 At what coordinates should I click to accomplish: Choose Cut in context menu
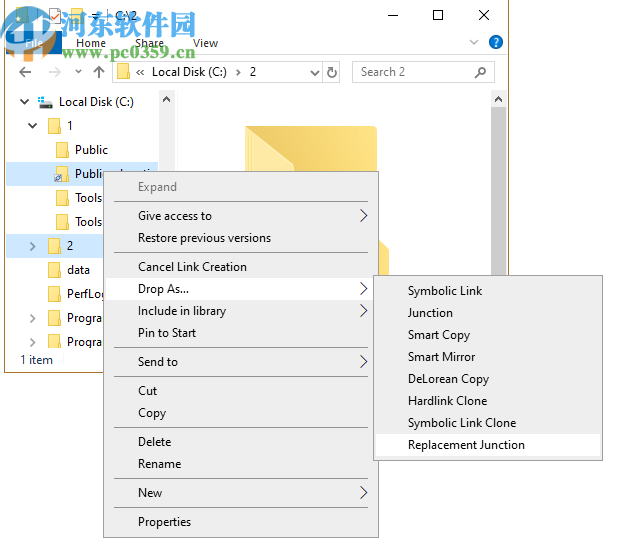241,391
